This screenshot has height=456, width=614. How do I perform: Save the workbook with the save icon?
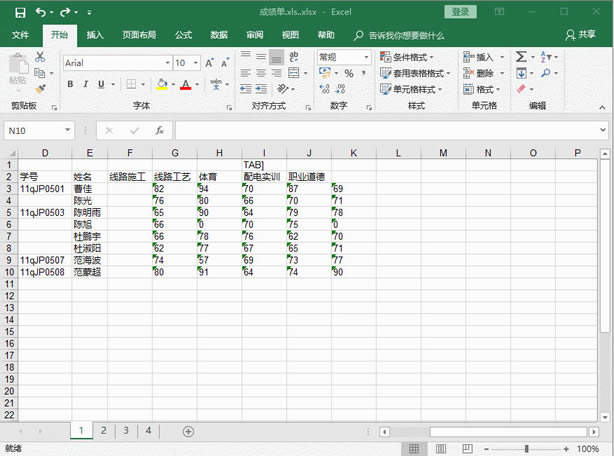click(x=17, y=12)
